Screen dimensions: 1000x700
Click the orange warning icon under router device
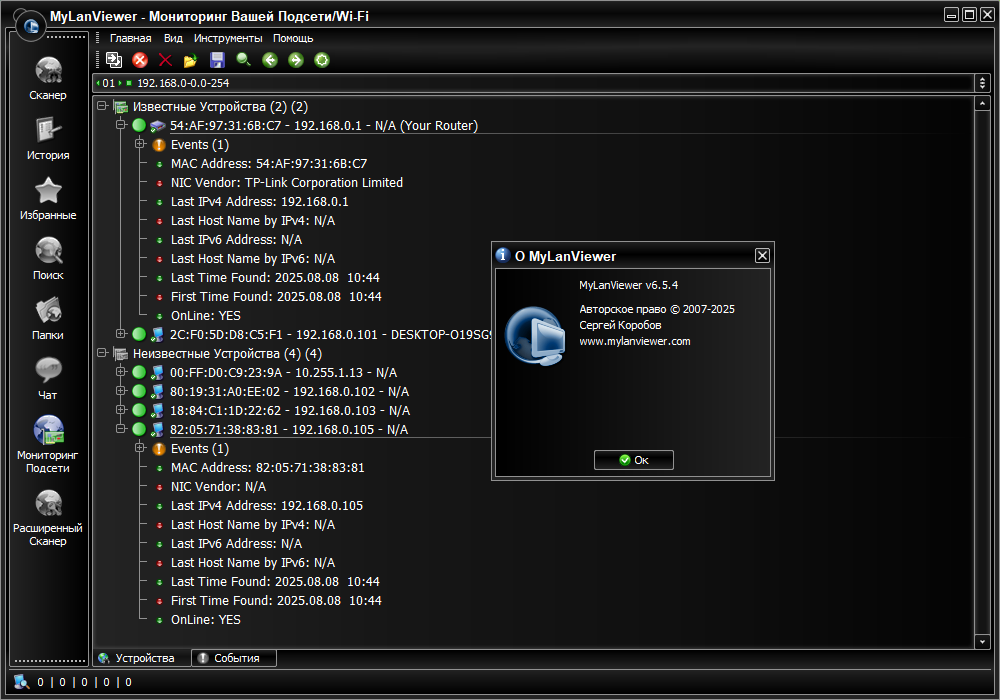pos(159,145)
